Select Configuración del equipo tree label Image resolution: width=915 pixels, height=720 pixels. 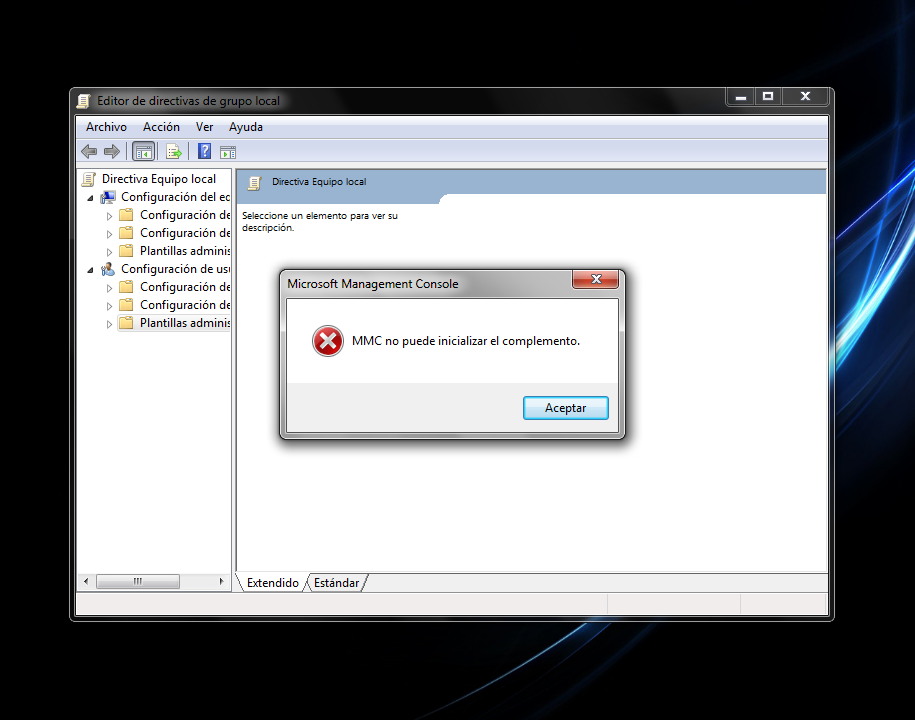[176, 197]
